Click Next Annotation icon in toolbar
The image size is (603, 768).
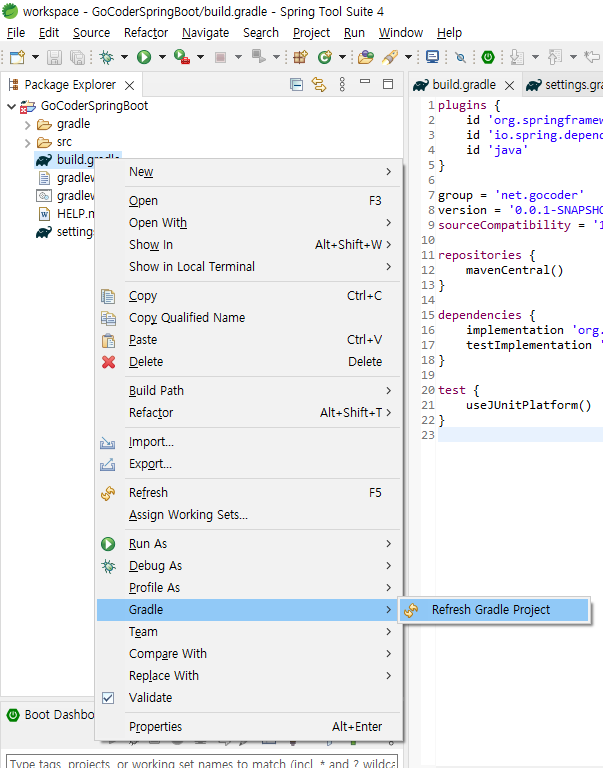tap(517, 57)
